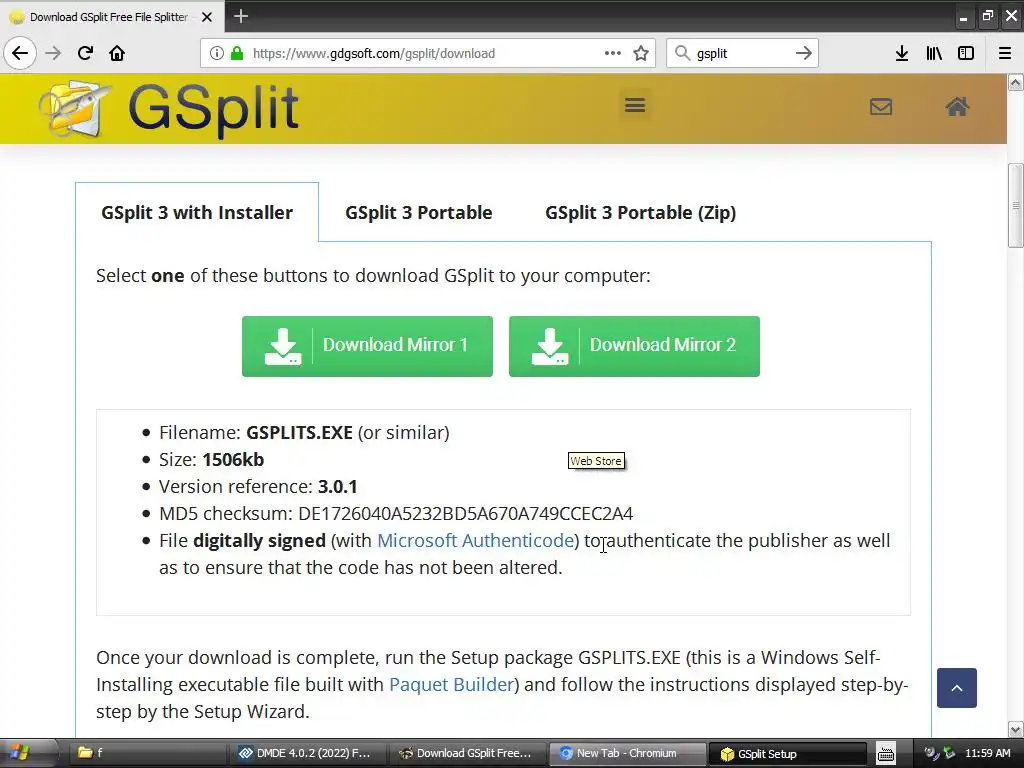This screenshot has width=1024, height=768.
Task: Select GSplit 3 with Installer tab
Action: pos(197,212)
